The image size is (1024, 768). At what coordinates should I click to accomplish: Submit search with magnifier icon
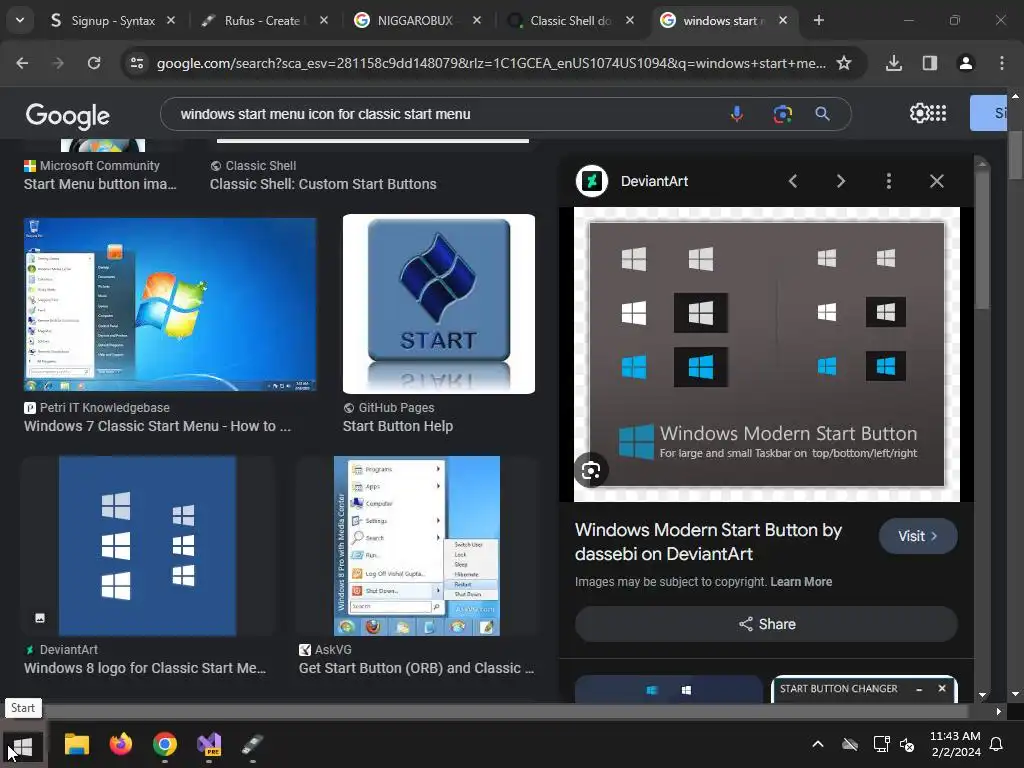coord(822,114)
